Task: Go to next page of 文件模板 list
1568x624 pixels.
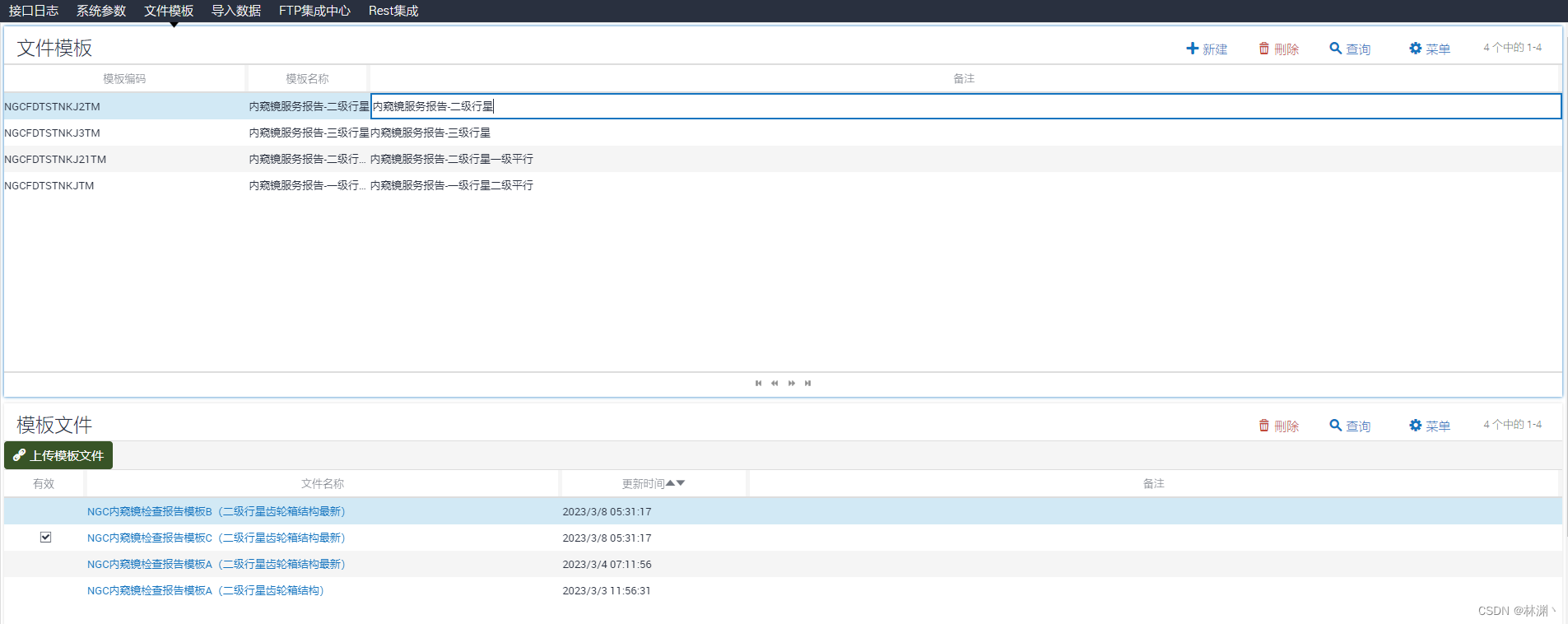Action: tap(792, 383)
